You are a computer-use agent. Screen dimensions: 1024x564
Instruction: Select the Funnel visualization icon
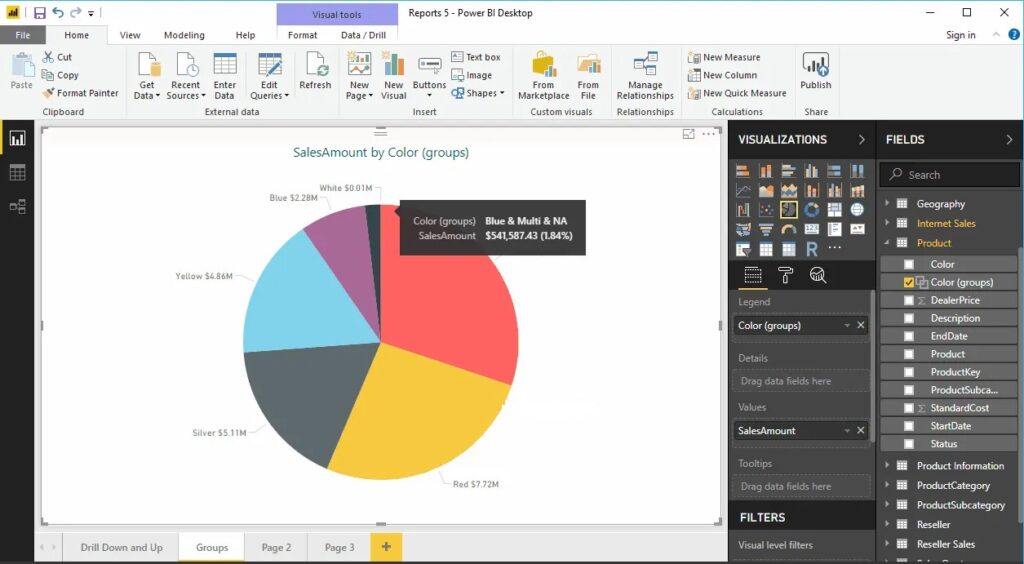(x=766, y=229)
